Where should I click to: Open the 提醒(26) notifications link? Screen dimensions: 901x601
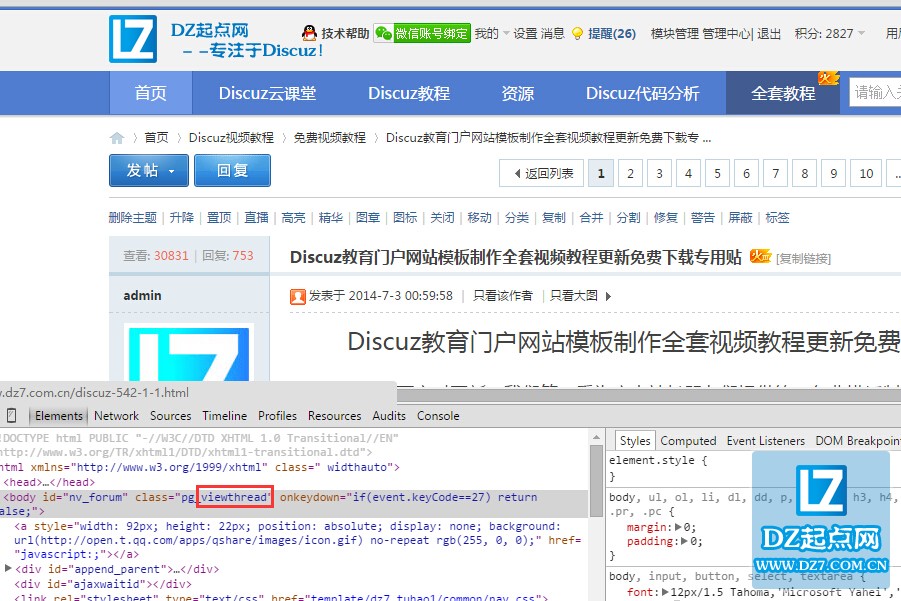(612, 33)
